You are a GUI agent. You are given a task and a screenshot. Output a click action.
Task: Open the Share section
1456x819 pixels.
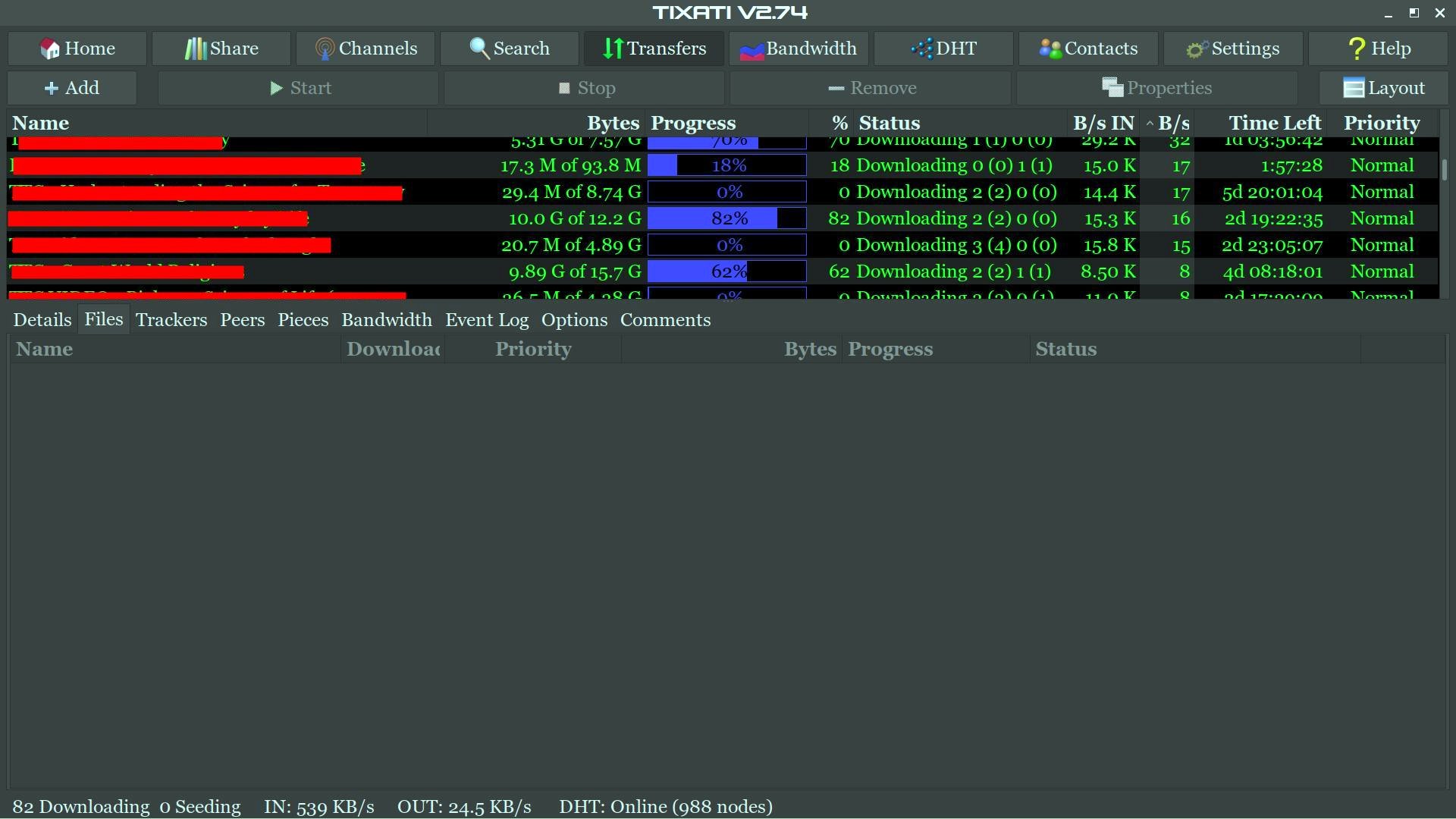point(221,49)
